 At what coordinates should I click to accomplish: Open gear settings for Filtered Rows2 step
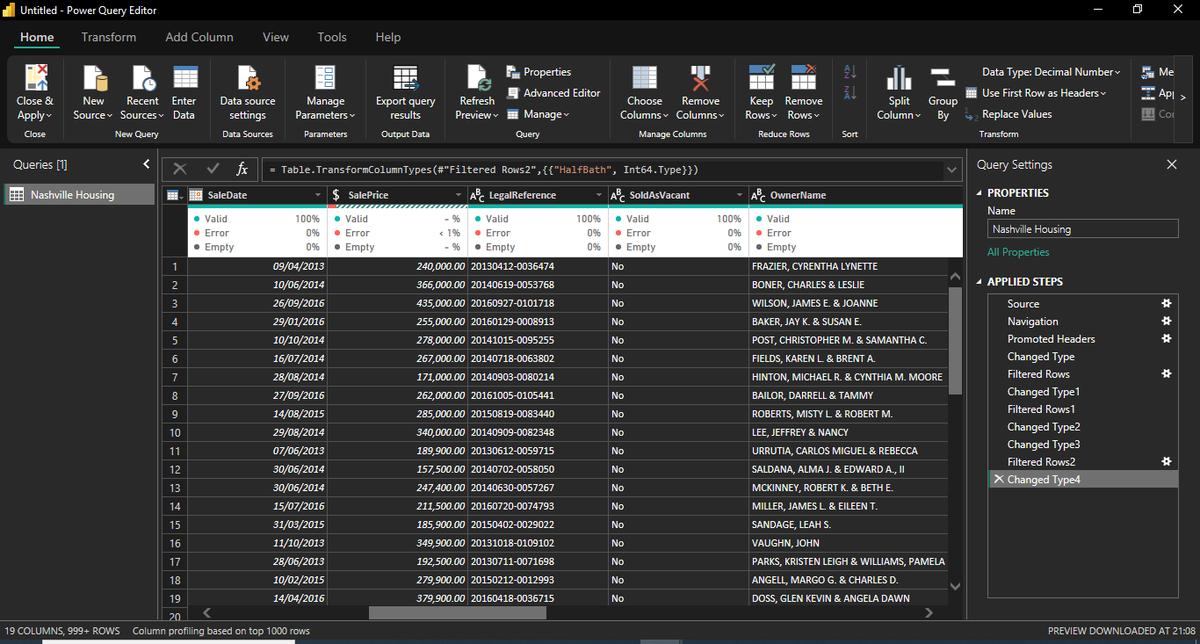pyautogui.click(x=1165, y=461)
